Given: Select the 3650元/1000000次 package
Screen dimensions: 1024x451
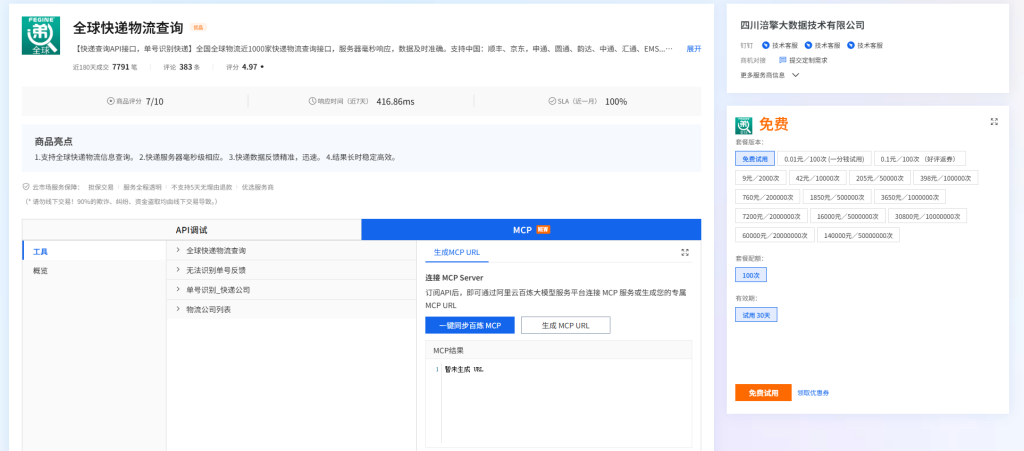Looking at the screenshot, I should 910,196.
